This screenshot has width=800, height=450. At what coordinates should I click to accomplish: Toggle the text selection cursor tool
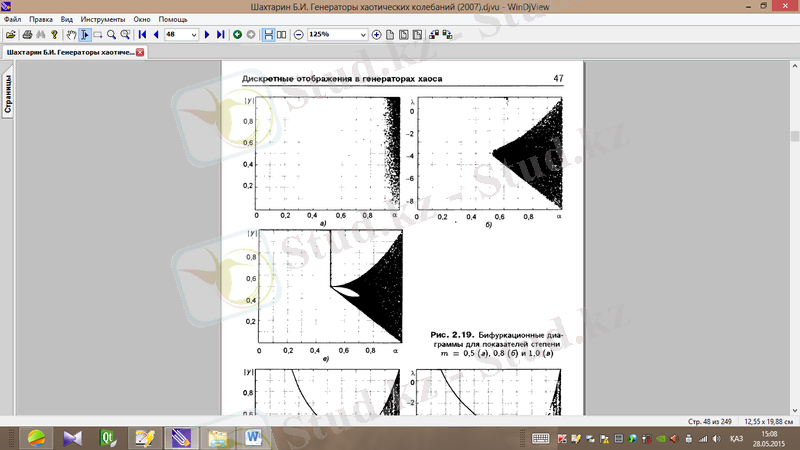(84, 35)
